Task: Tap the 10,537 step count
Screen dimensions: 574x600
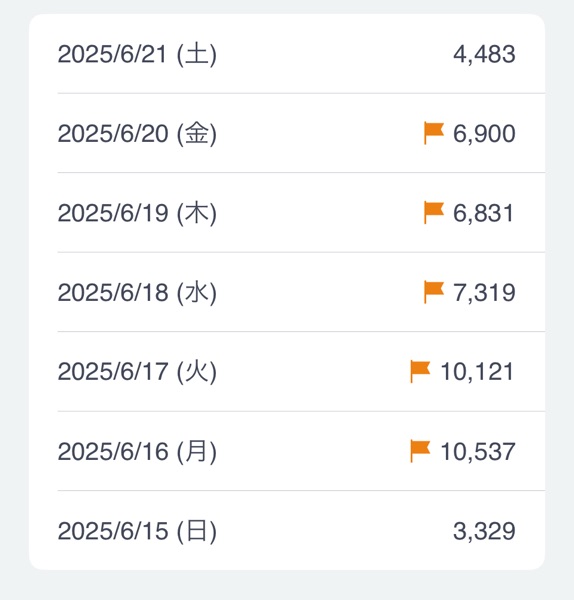Action: tap(478, 452)
